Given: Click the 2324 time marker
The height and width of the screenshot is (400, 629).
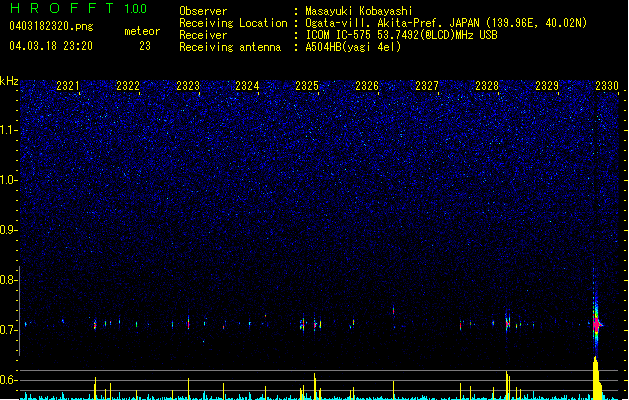Looking at the screenshot, I should (x=247, y=85).
